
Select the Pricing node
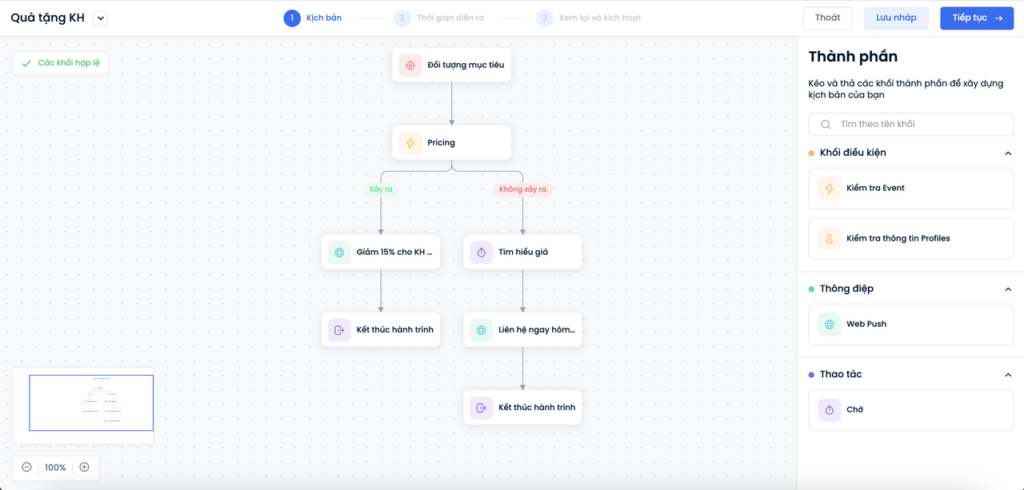point(451,142)
